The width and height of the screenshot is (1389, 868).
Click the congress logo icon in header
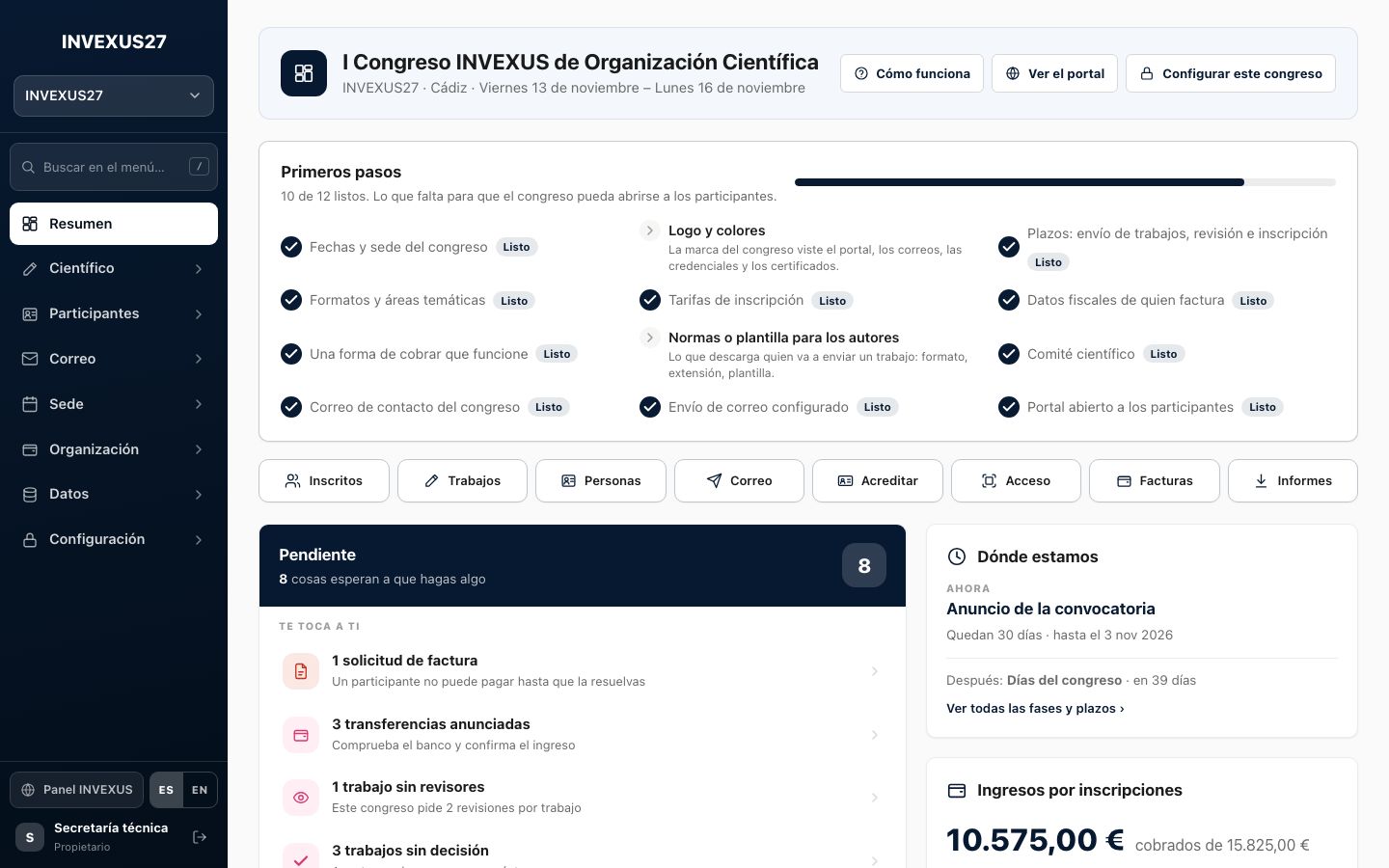[x=304, y=73]
